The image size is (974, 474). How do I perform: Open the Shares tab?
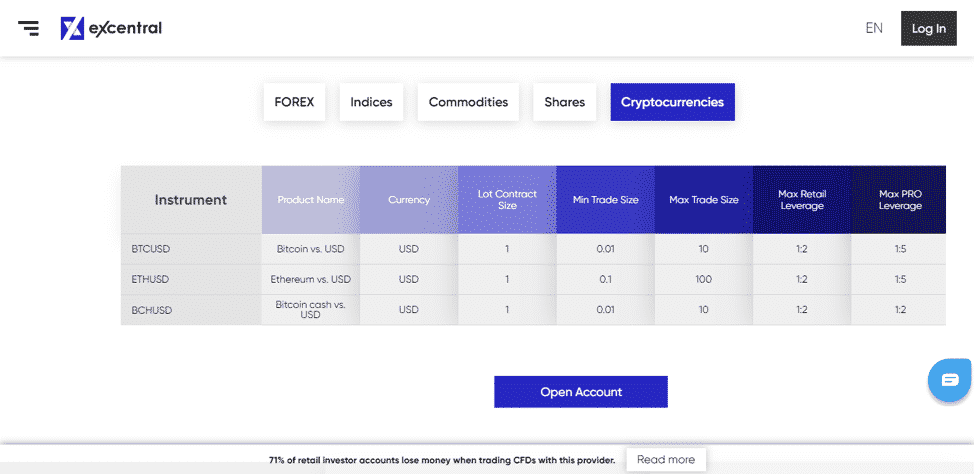click(565, 102)
